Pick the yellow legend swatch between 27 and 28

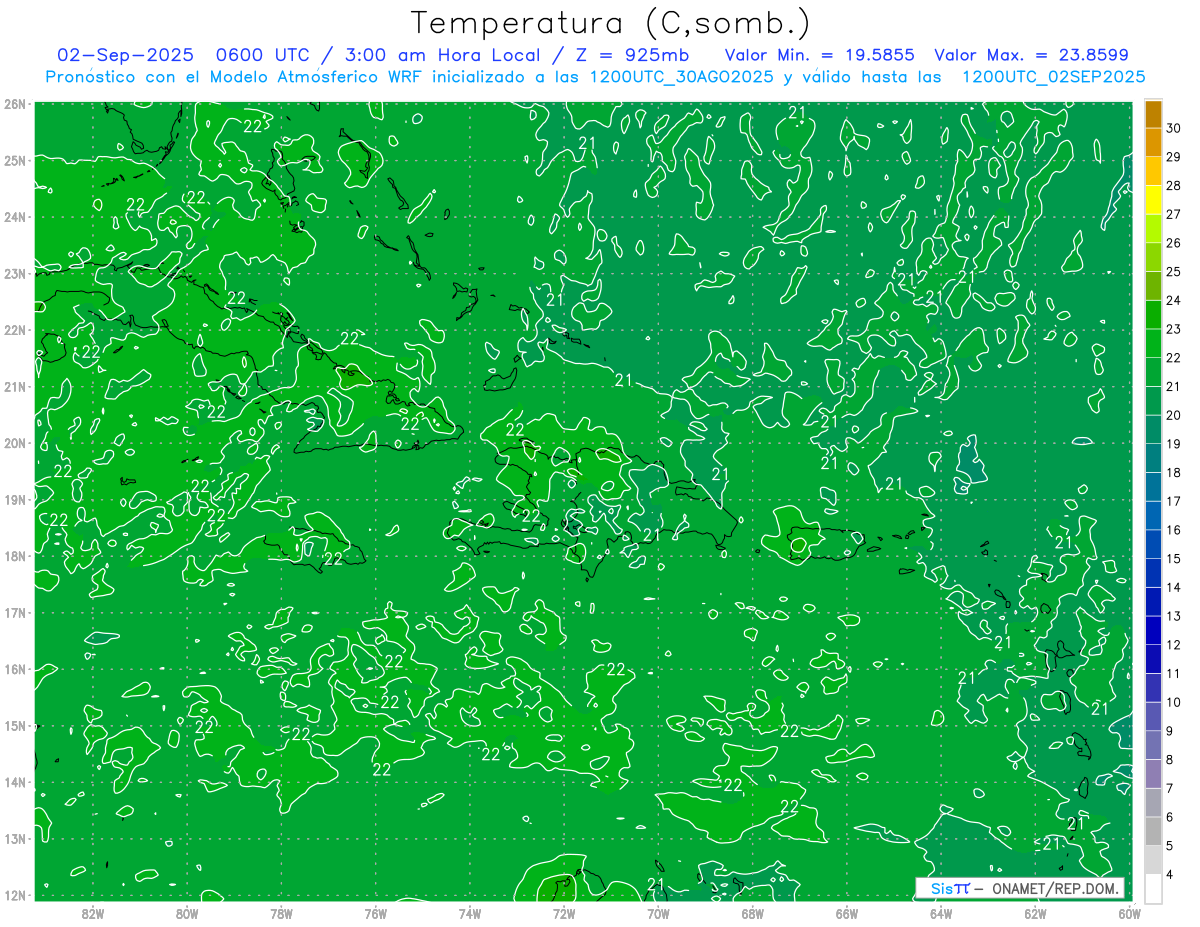coord(1153,199)
